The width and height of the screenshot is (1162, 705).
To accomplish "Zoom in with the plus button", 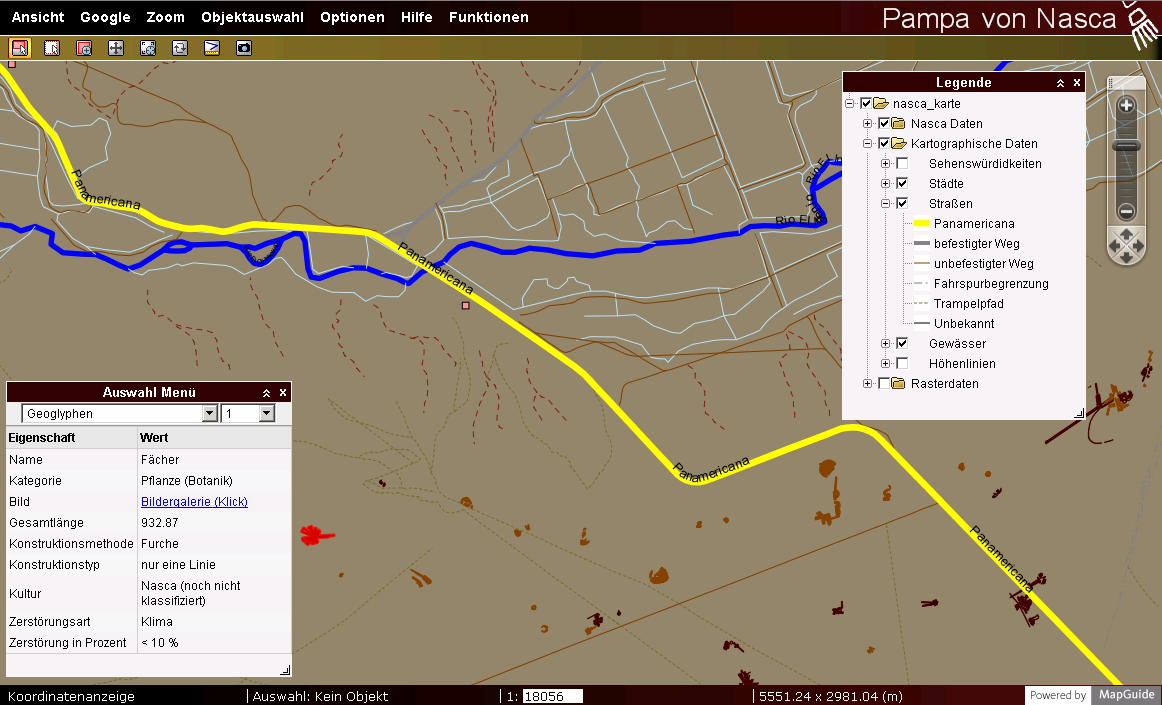I will point(1126,106).
